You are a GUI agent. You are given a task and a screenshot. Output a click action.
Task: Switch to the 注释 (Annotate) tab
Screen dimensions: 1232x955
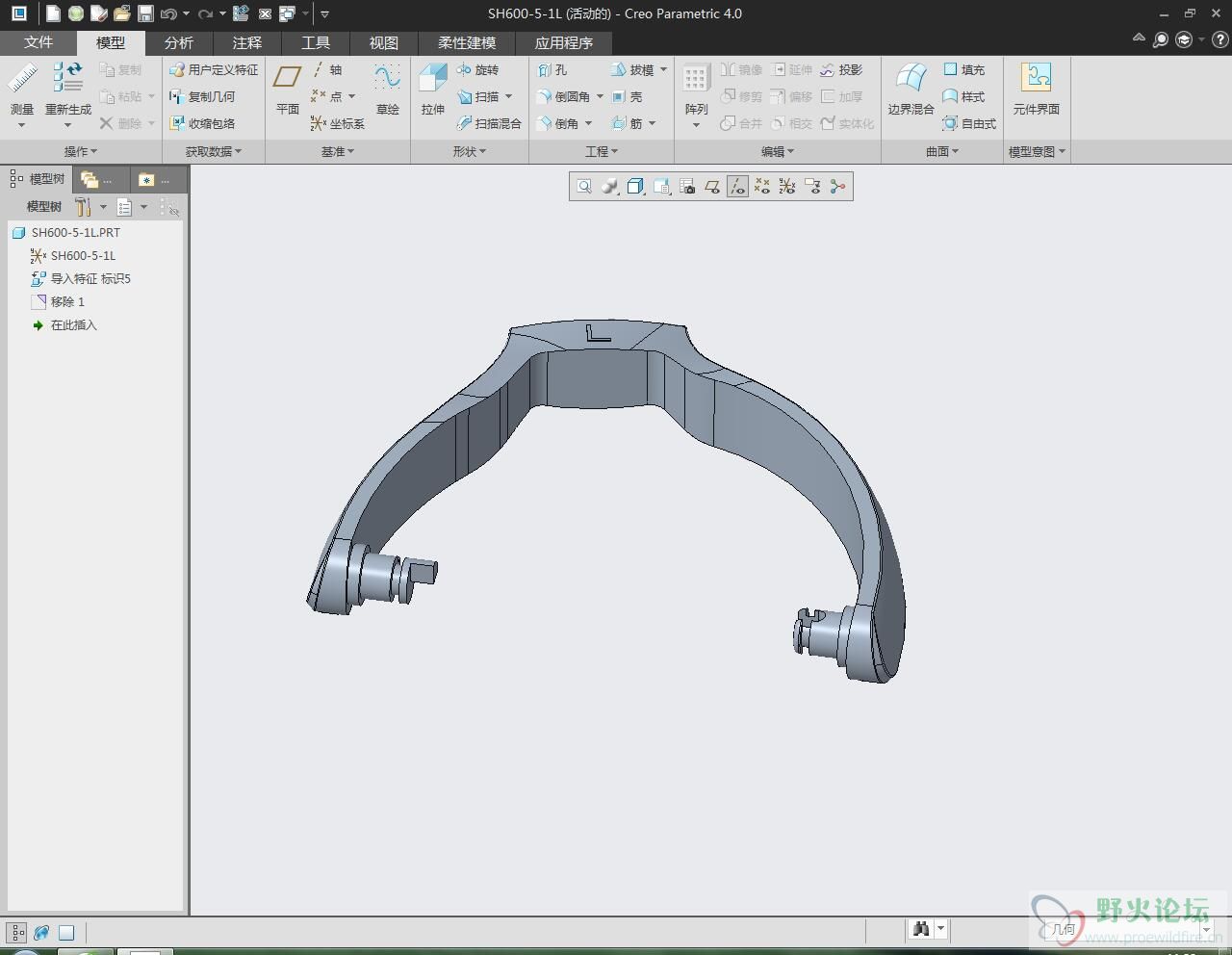point(247,42)
